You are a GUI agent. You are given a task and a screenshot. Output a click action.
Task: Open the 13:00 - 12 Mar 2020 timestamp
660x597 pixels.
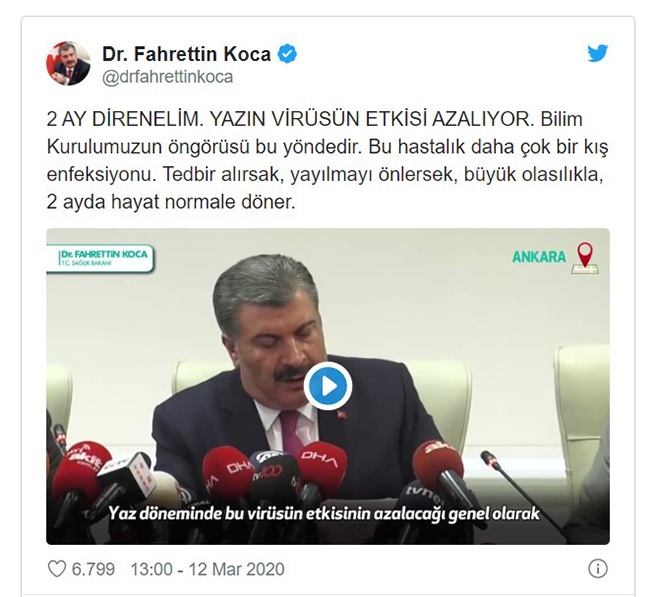(x=208, y=569)
